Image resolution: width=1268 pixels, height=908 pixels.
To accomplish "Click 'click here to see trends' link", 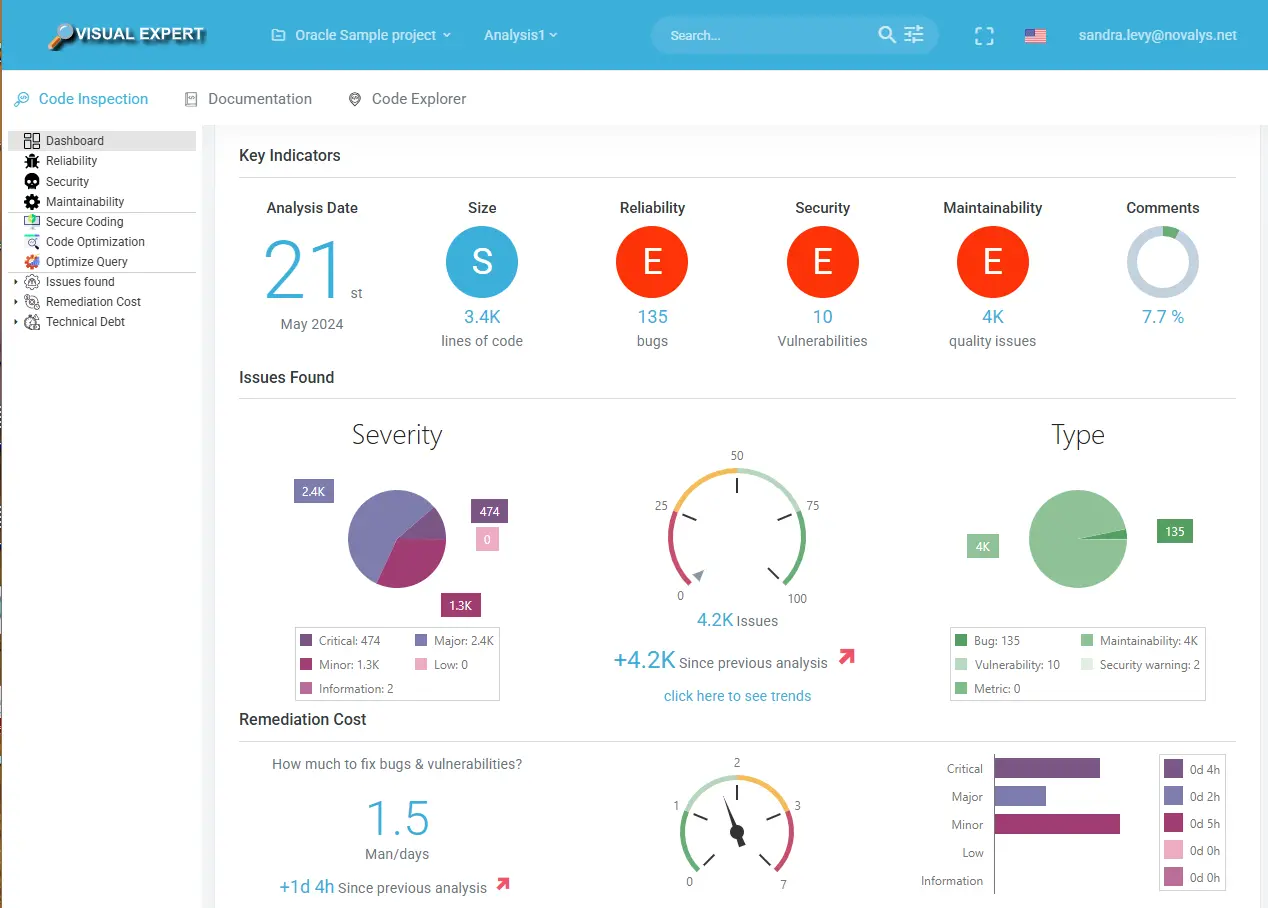I will [737, 696].
